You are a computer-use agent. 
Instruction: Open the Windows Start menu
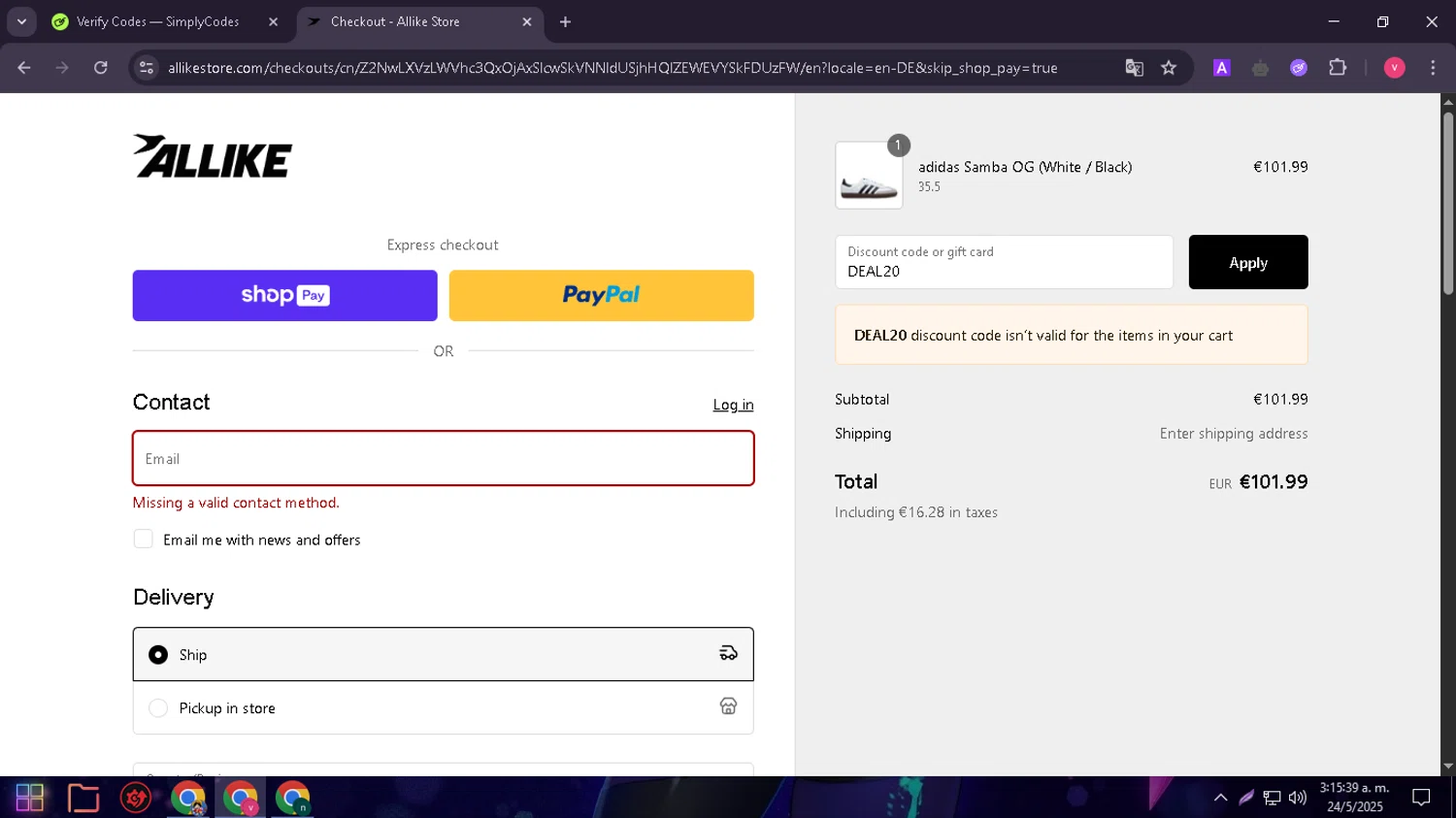[30, 798]
